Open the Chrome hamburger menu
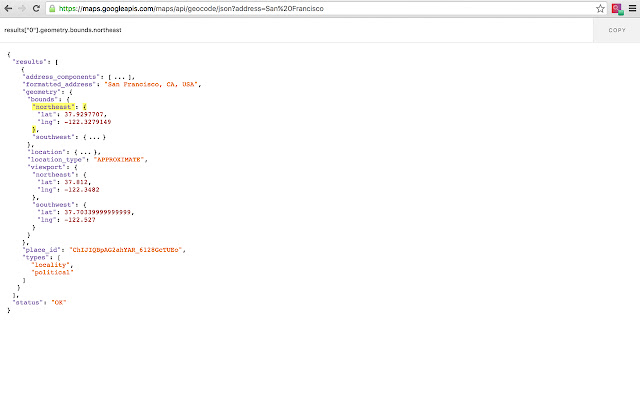The image size is (640, 400). coord(632,8)
